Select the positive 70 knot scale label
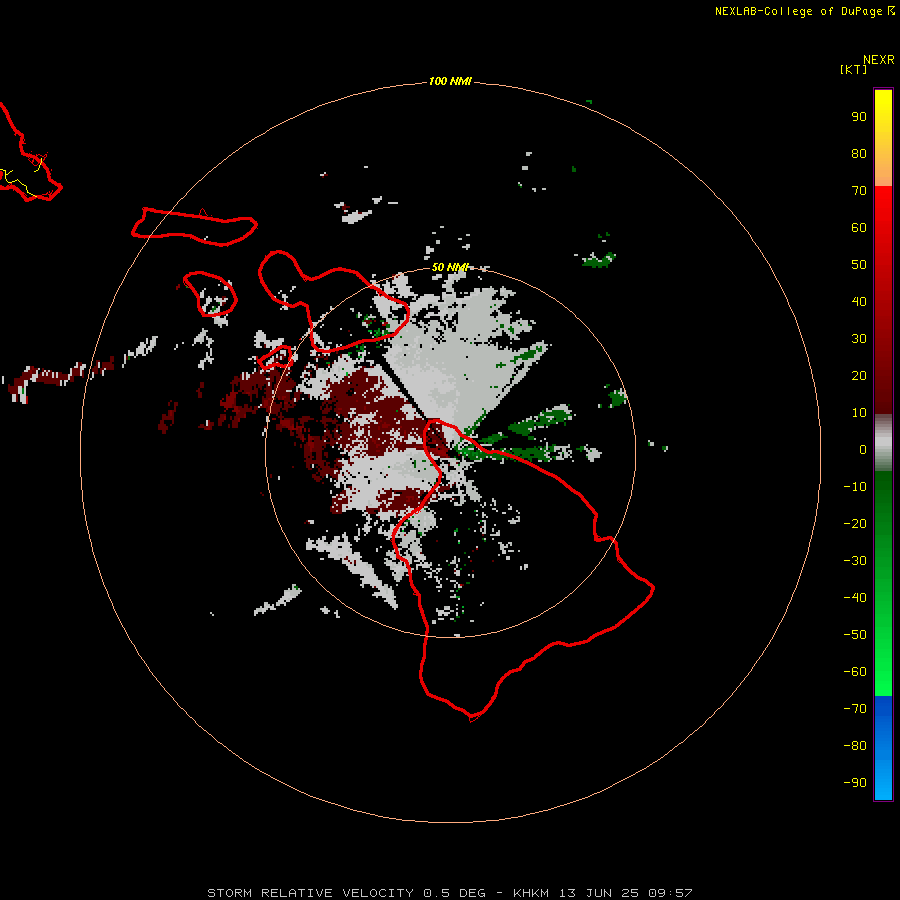 point(859,191)
